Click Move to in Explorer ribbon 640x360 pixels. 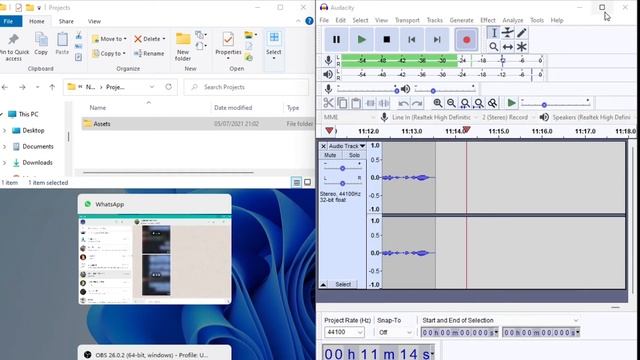(x=109, y=39)
